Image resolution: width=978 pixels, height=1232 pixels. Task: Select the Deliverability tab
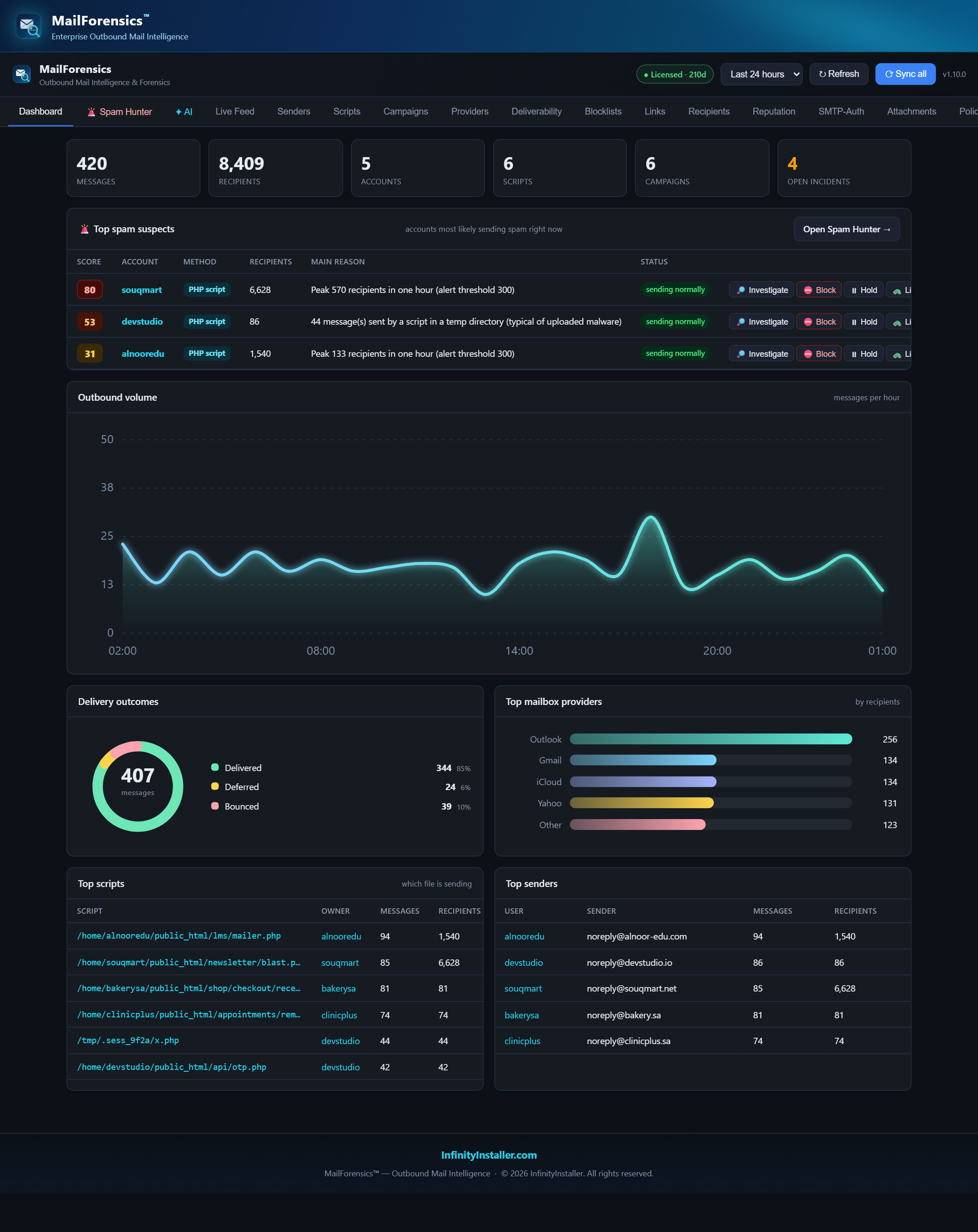536,111
